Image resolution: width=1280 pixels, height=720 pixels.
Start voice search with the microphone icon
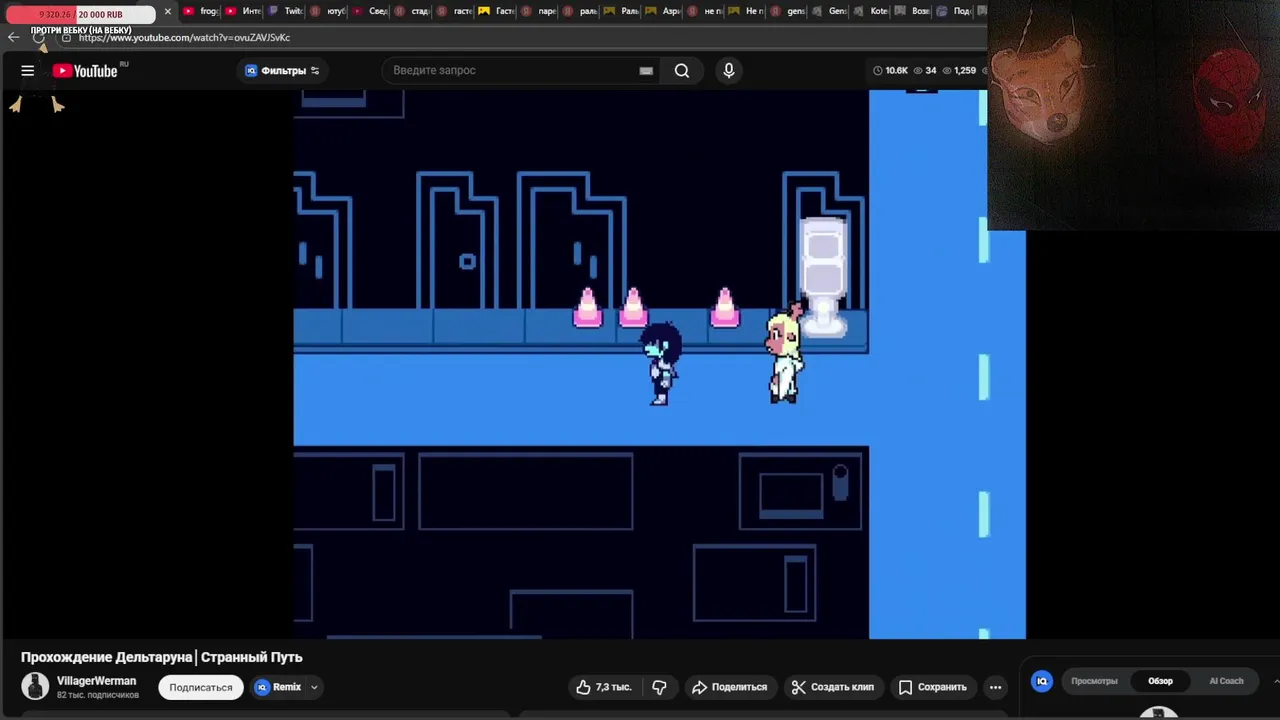point(729,71)
